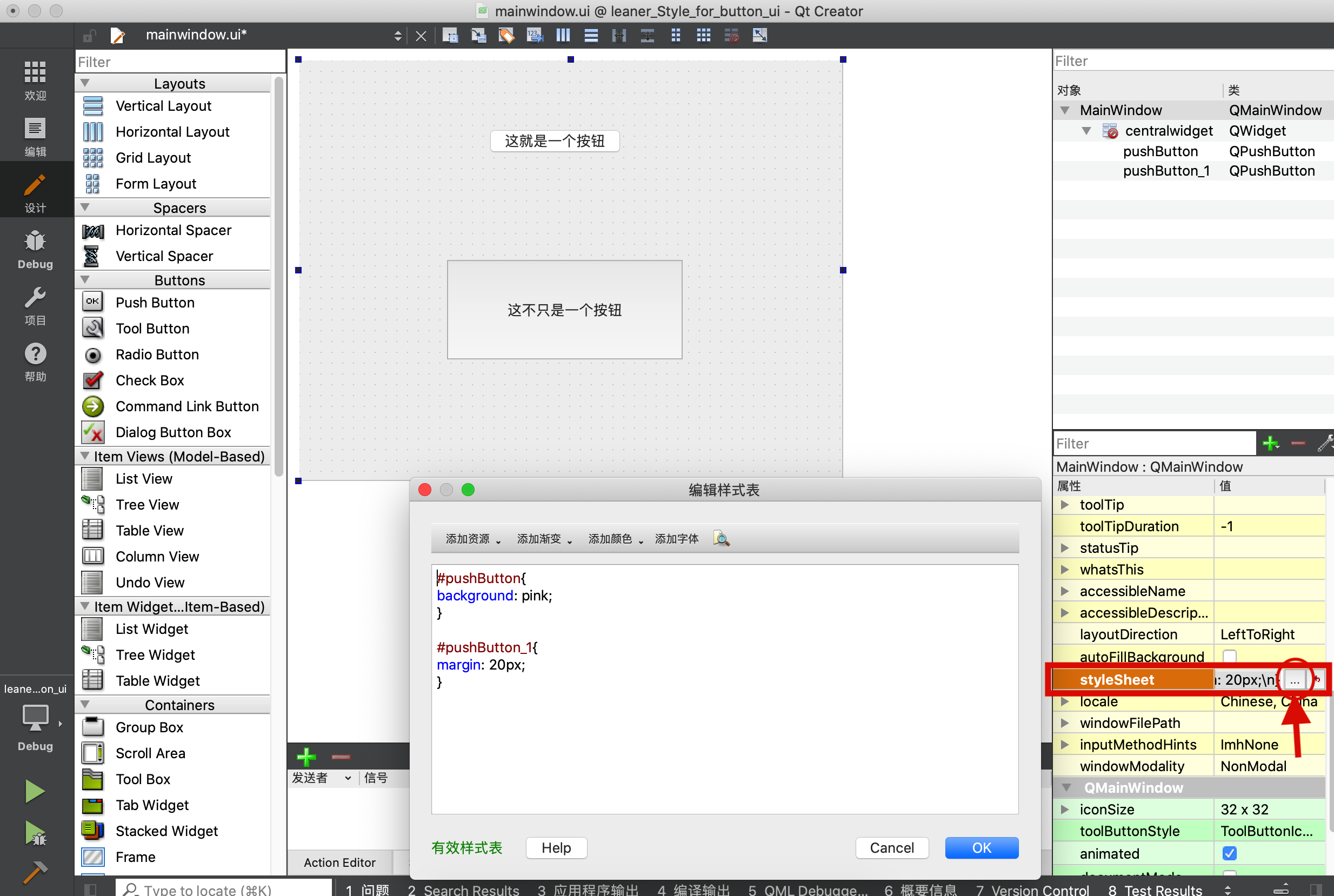Toggle the documentMode checkbox
The height and width of the screenshot is (896, 1334).
coord(1230,873)
